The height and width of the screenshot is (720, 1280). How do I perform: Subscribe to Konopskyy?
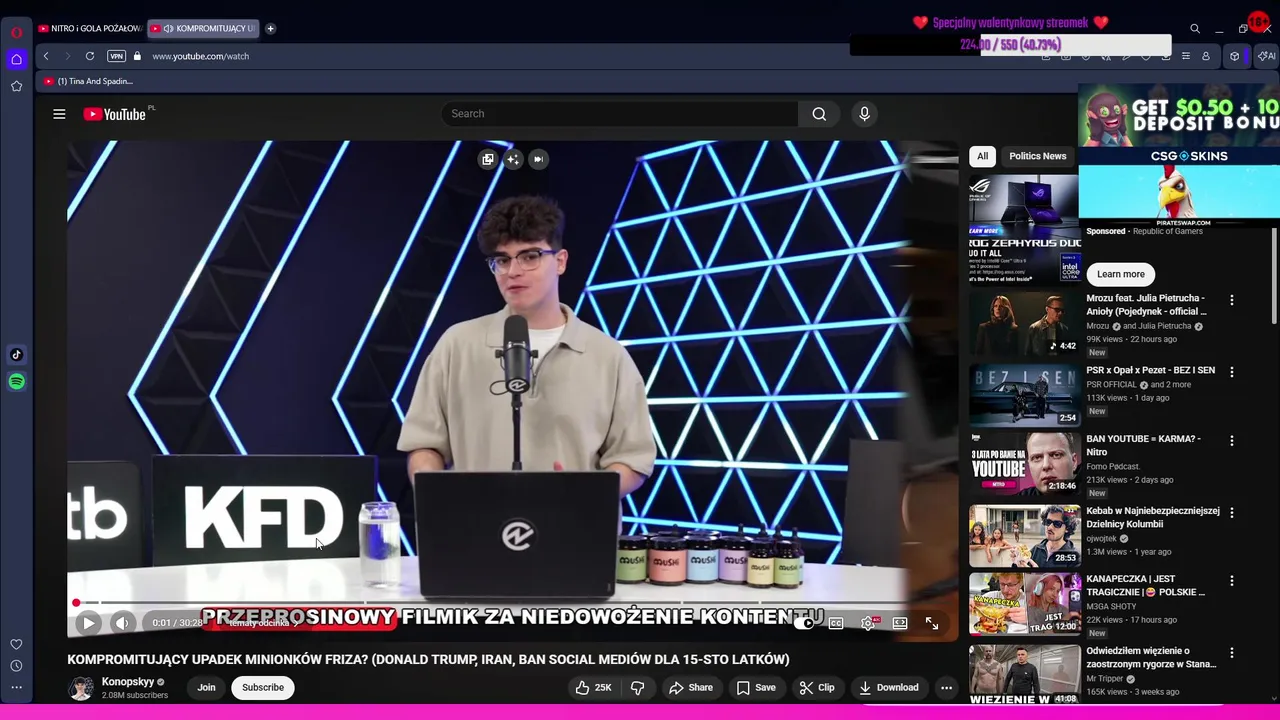[x=263, y=687]
